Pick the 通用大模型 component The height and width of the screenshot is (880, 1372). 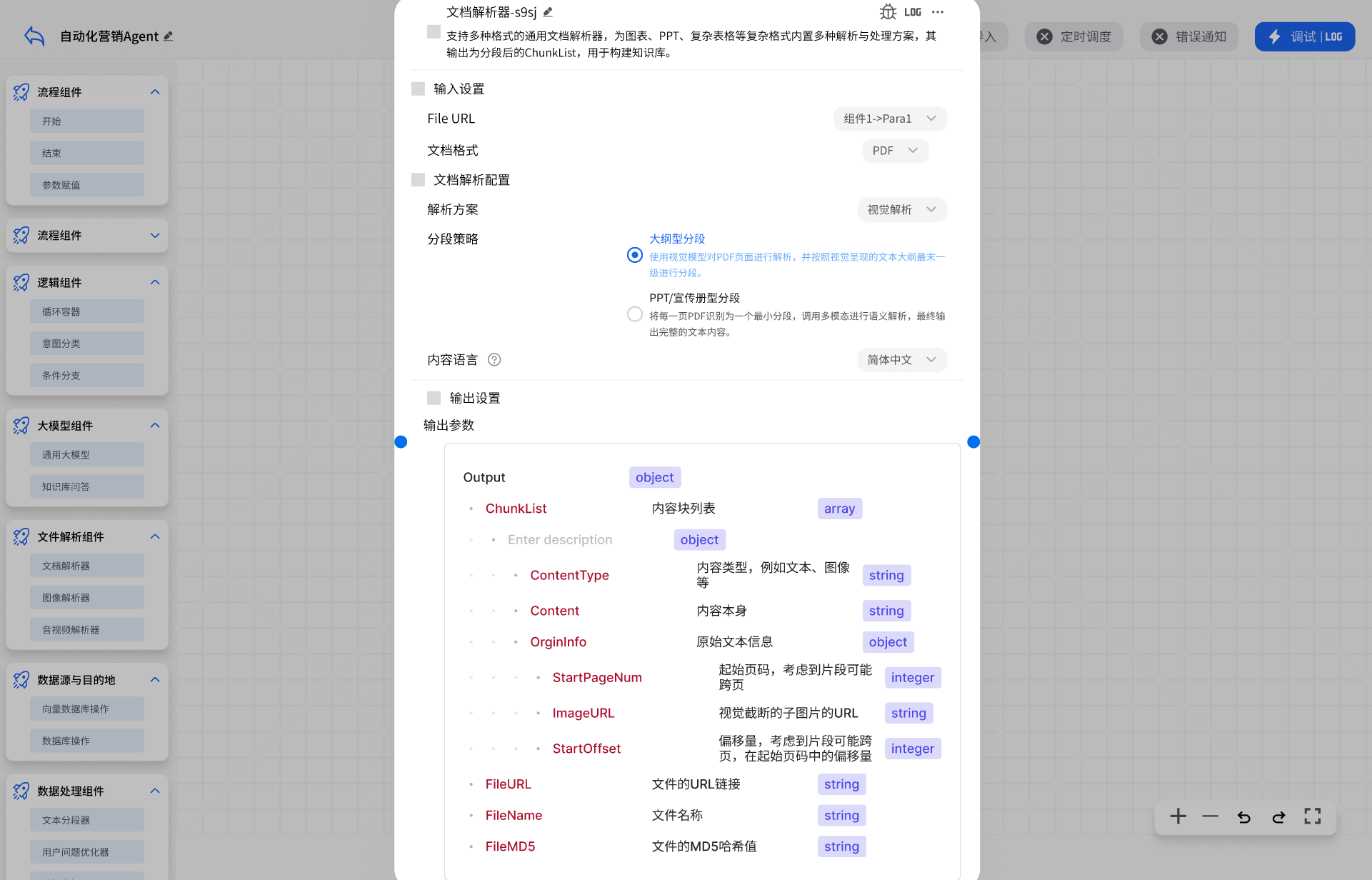point(87,455)
